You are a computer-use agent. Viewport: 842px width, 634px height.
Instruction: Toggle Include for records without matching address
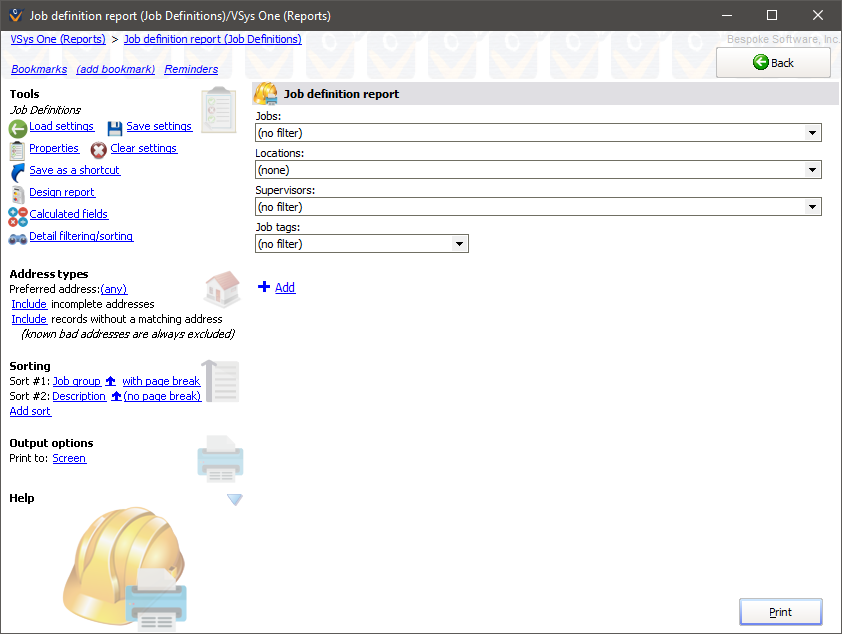click(28, 319)
